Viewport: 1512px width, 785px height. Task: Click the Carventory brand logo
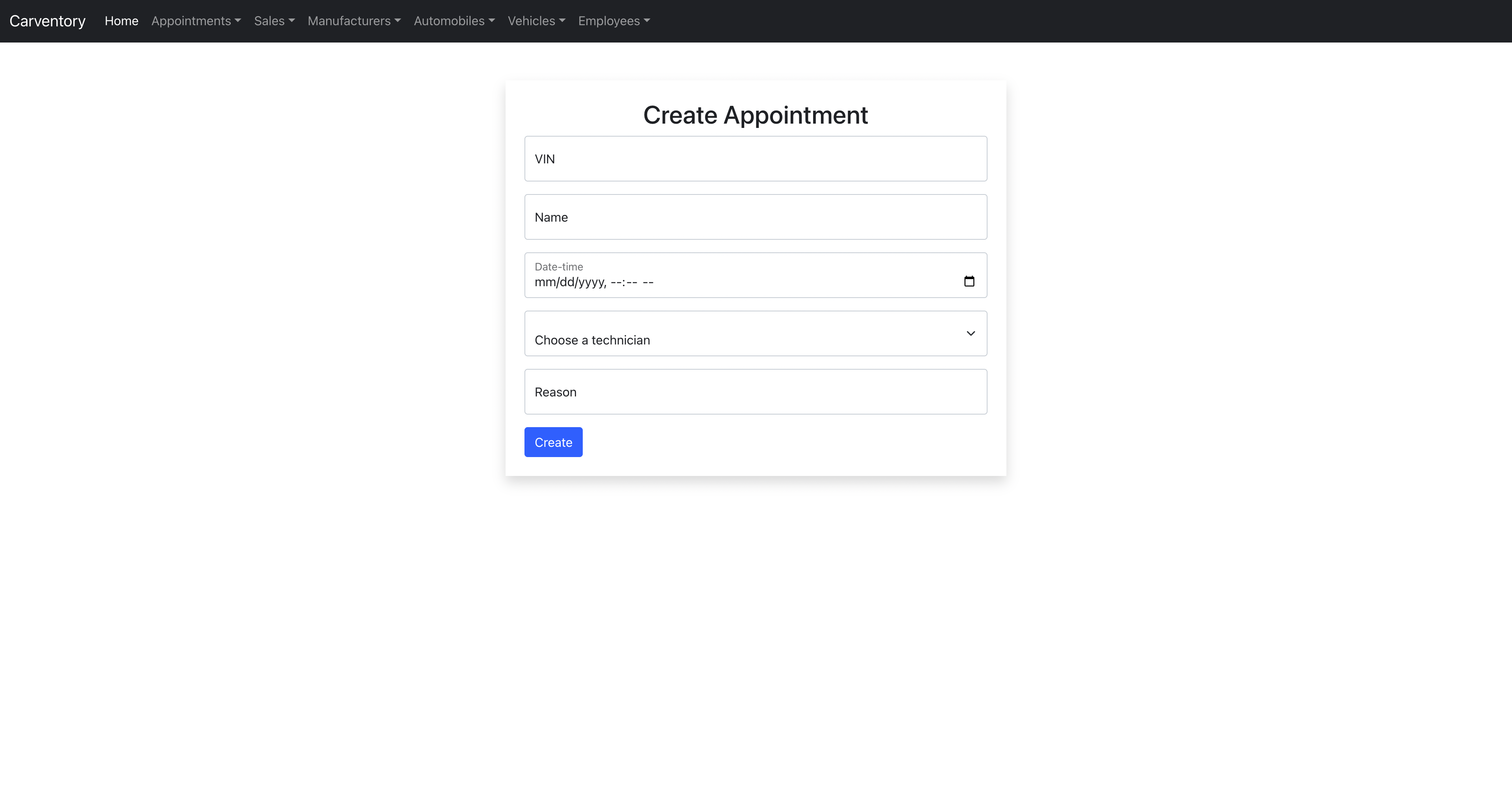48,21
